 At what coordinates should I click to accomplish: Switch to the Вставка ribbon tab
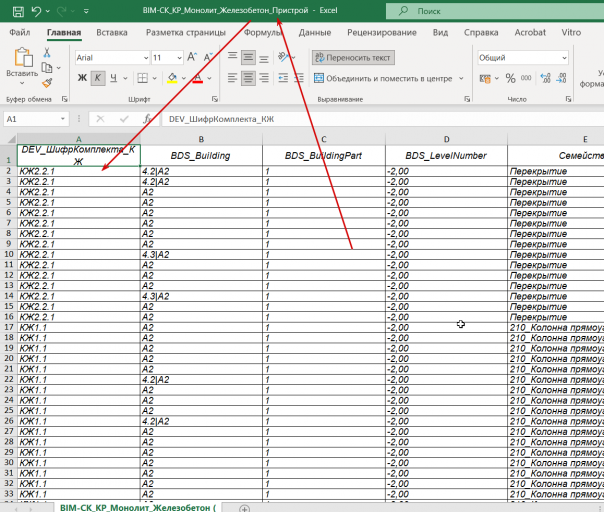tap(112, 33)
